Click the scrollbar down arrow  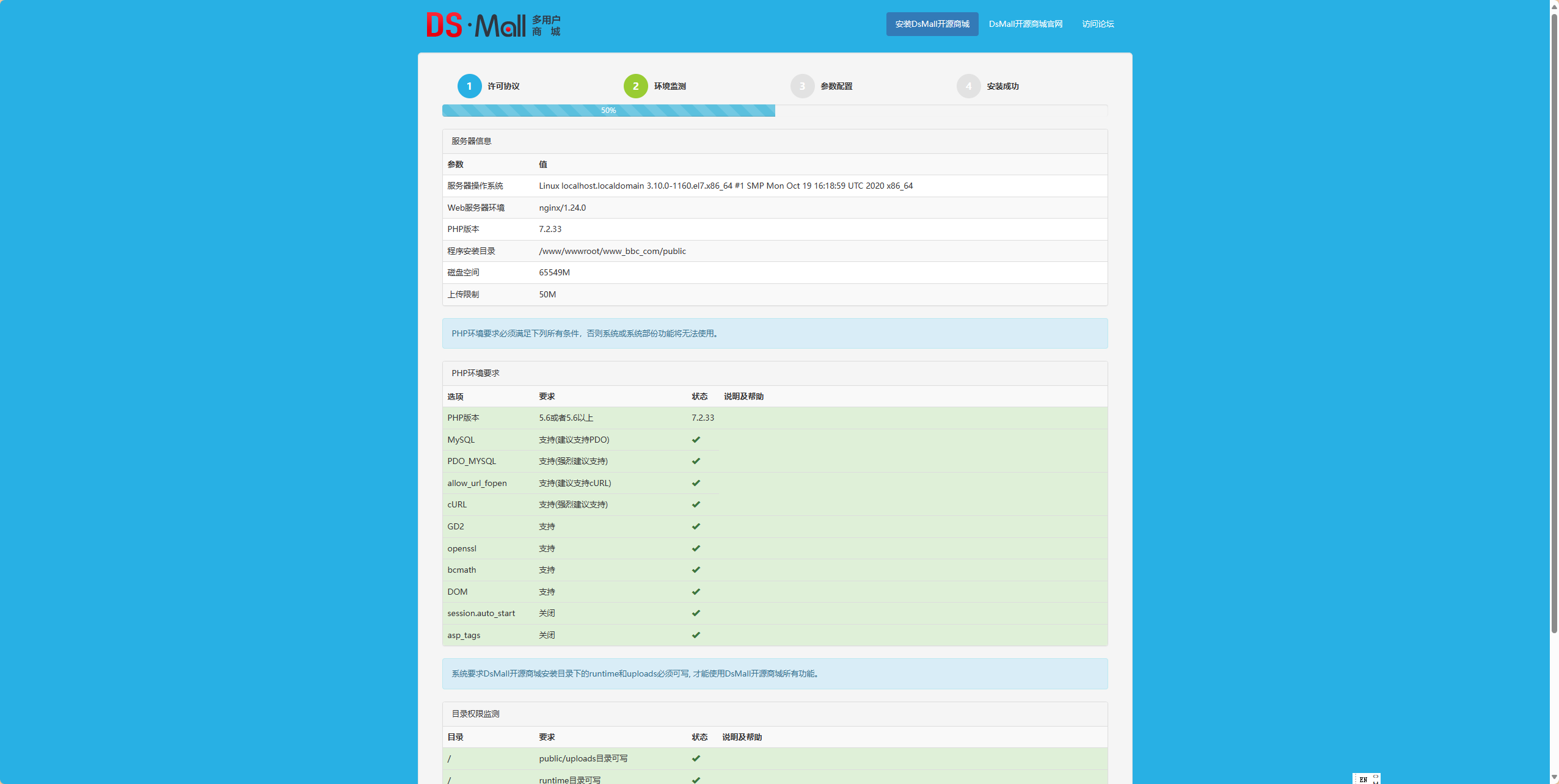pos(1554,778)
